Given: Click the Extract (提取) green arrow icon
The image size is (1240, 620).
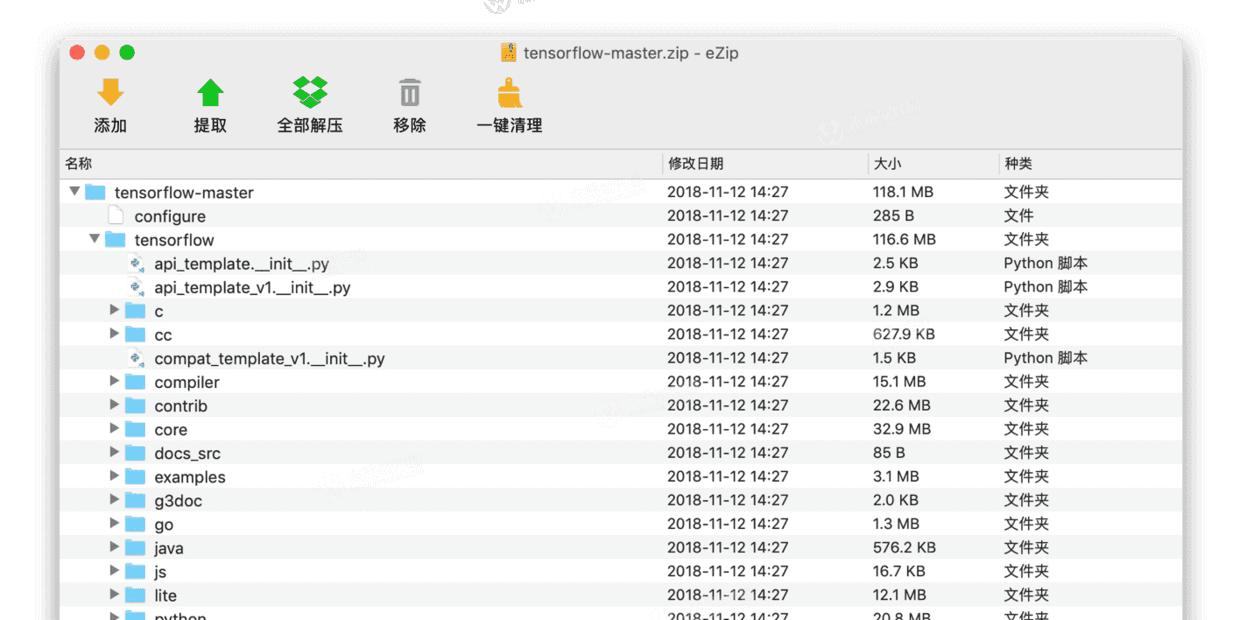Looking at the screenshot, I should click(x=210, y=93).
